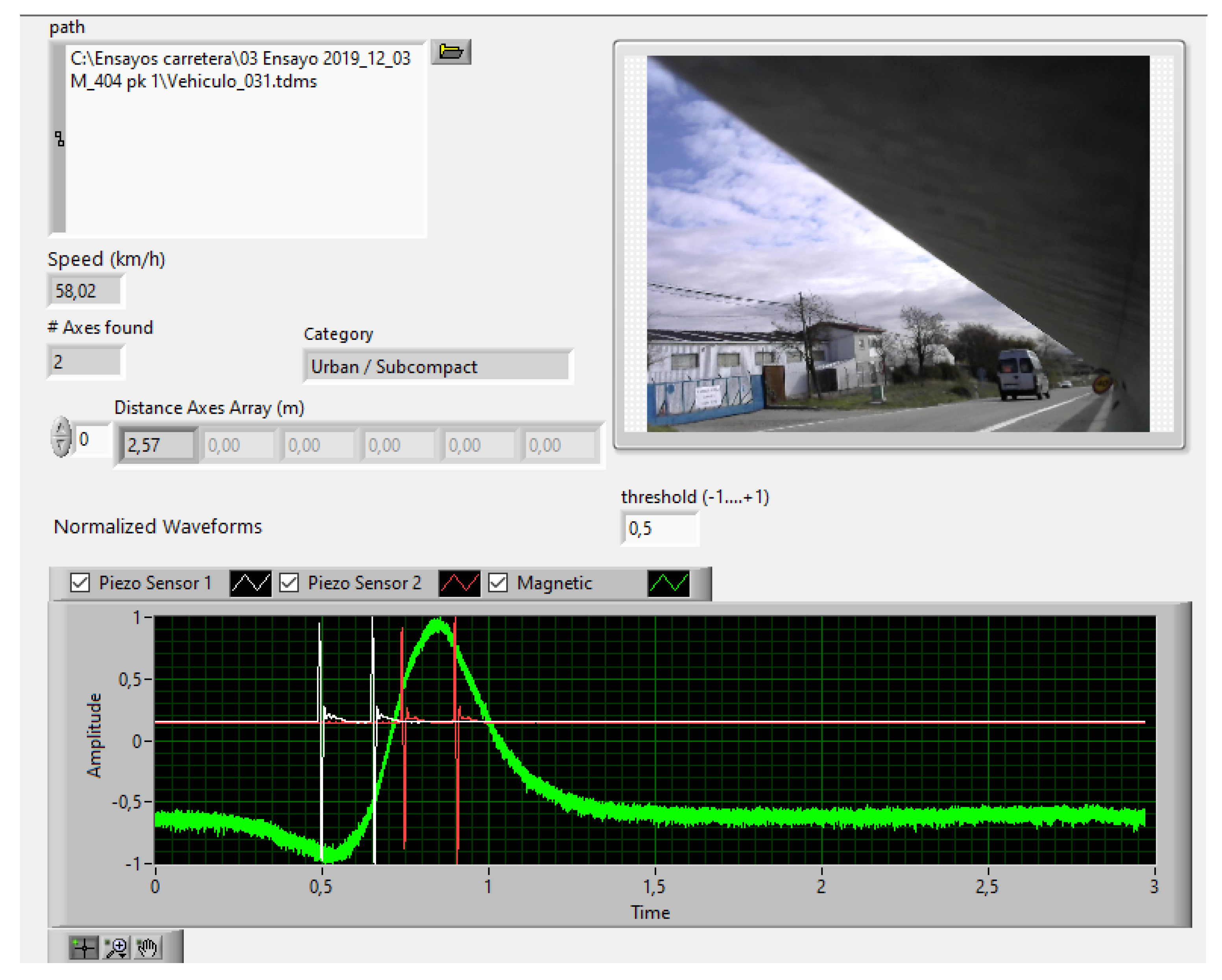
Task: Increment the Distance Axes Array index
Action: [x=61, y=428]
